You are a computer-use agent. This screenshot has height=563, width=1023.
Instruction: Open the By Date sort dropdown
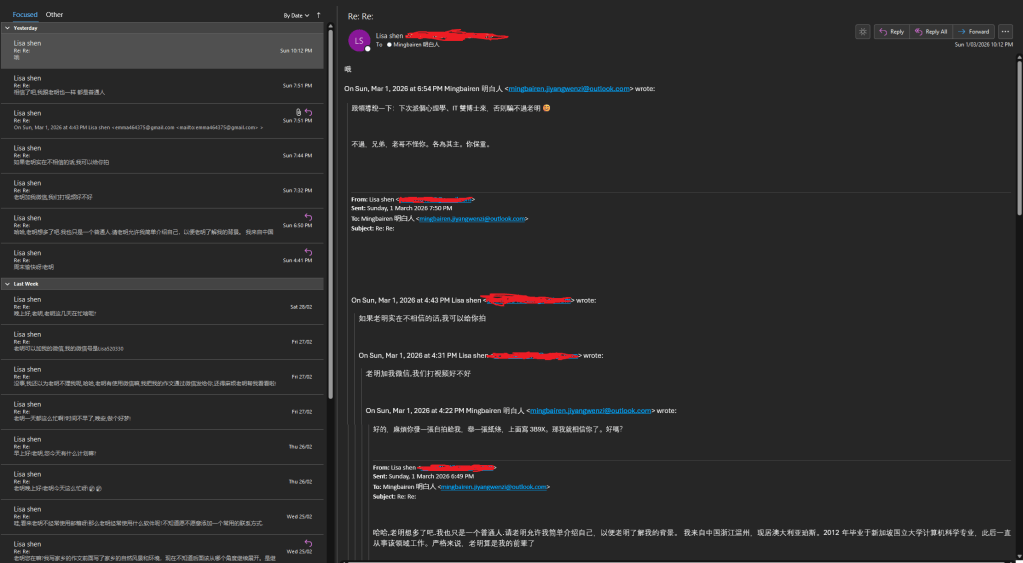click(294, 15)
